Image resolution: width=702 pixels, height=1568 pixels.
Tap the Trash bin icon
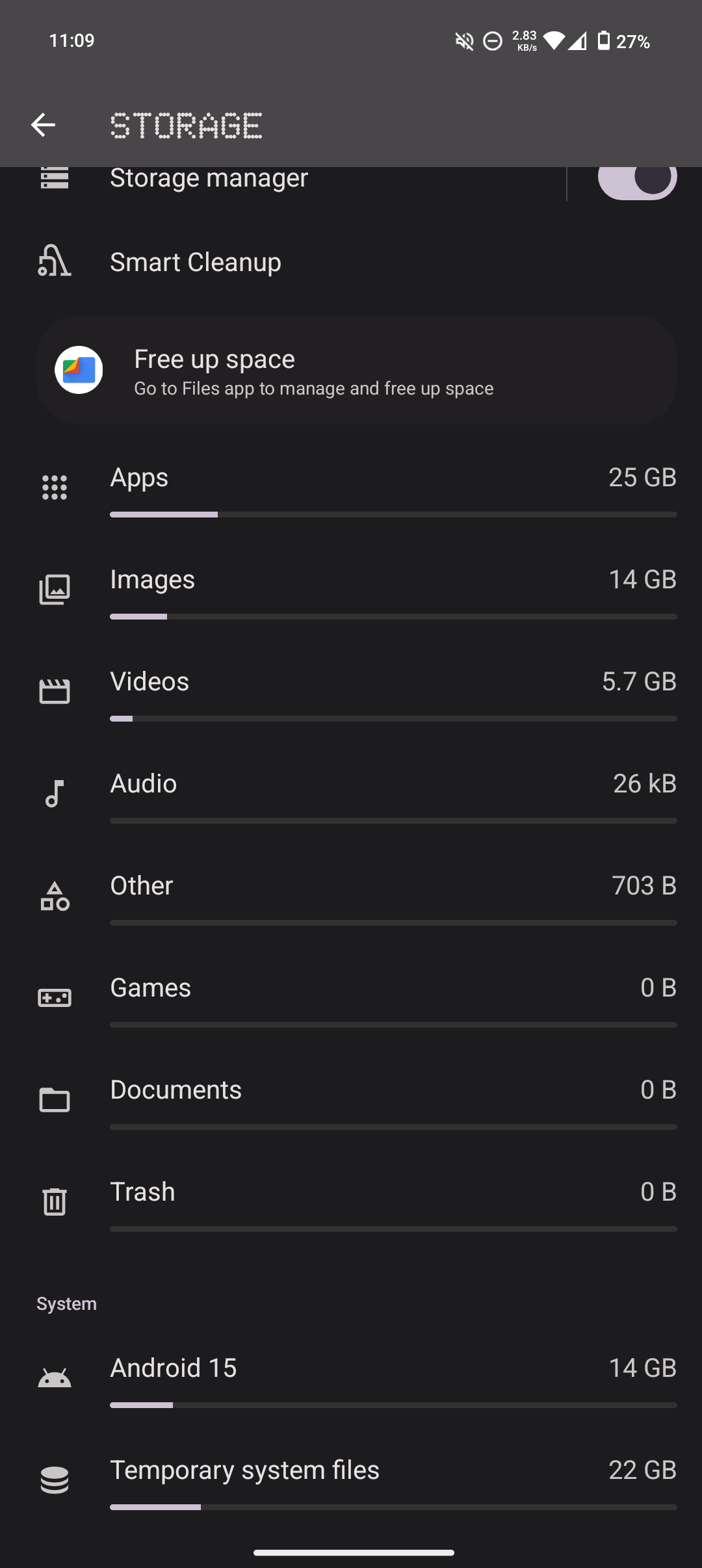(x=55, y=1201)
